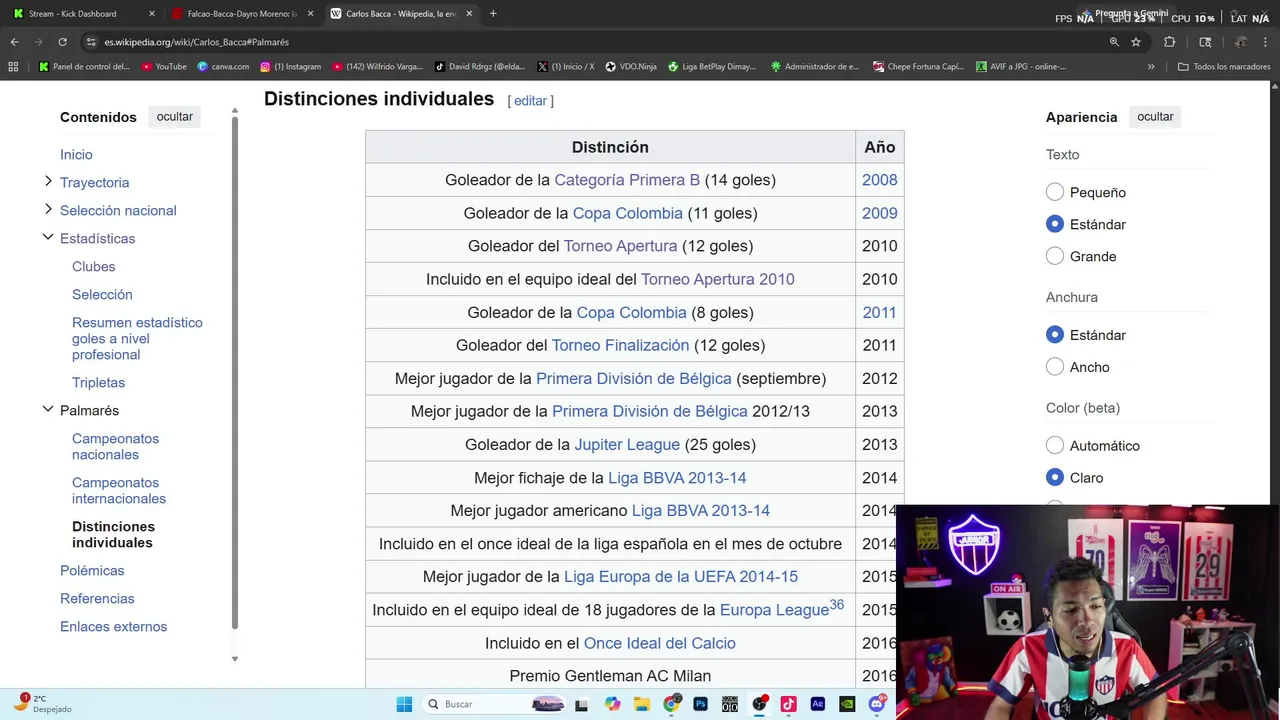This screenshot has height=720, width=1280.
Task: Open the NVIDIA app from the taskbar
Action: [847, 704]
